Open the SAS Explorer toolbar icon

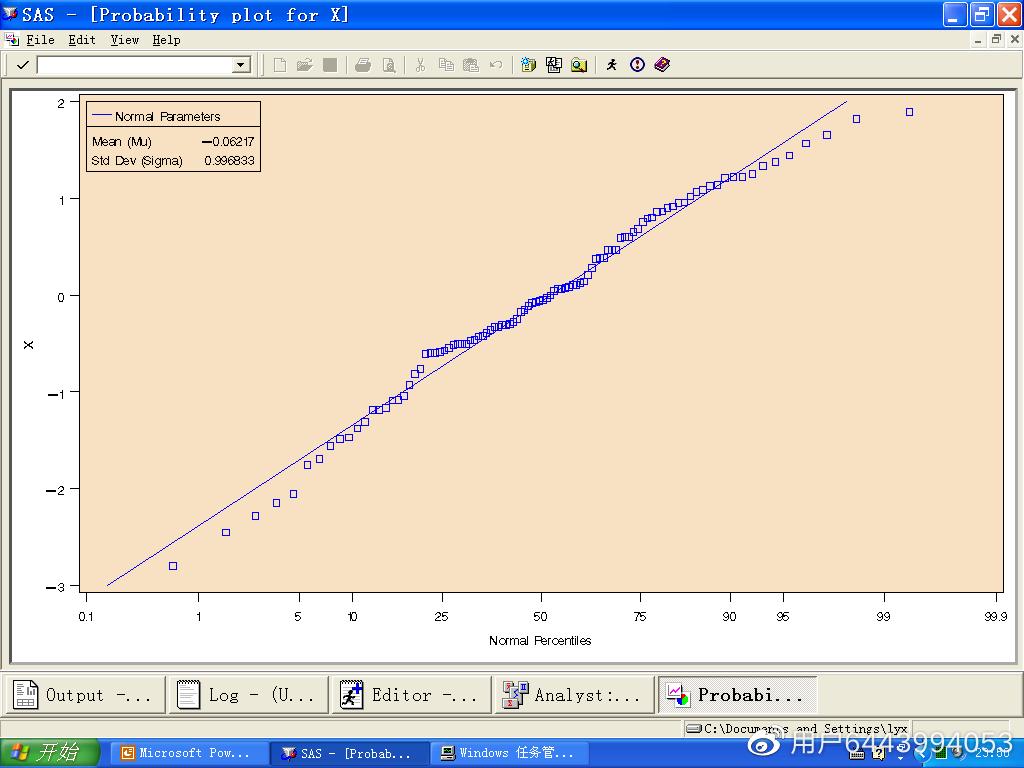554,65
